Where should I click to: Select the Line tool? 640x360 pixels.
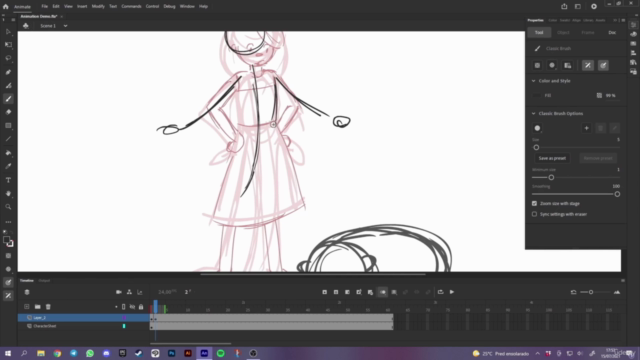tap(8, 139)
